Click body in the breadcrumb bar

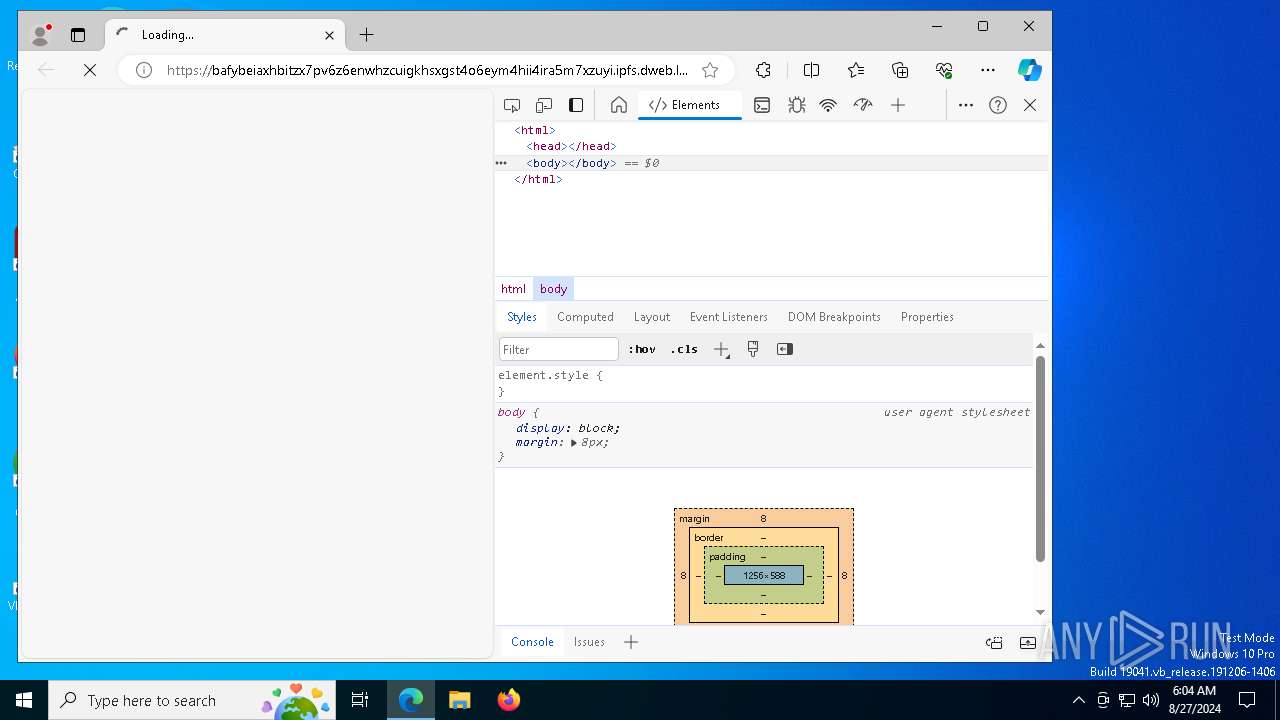(x=553, y=289)
